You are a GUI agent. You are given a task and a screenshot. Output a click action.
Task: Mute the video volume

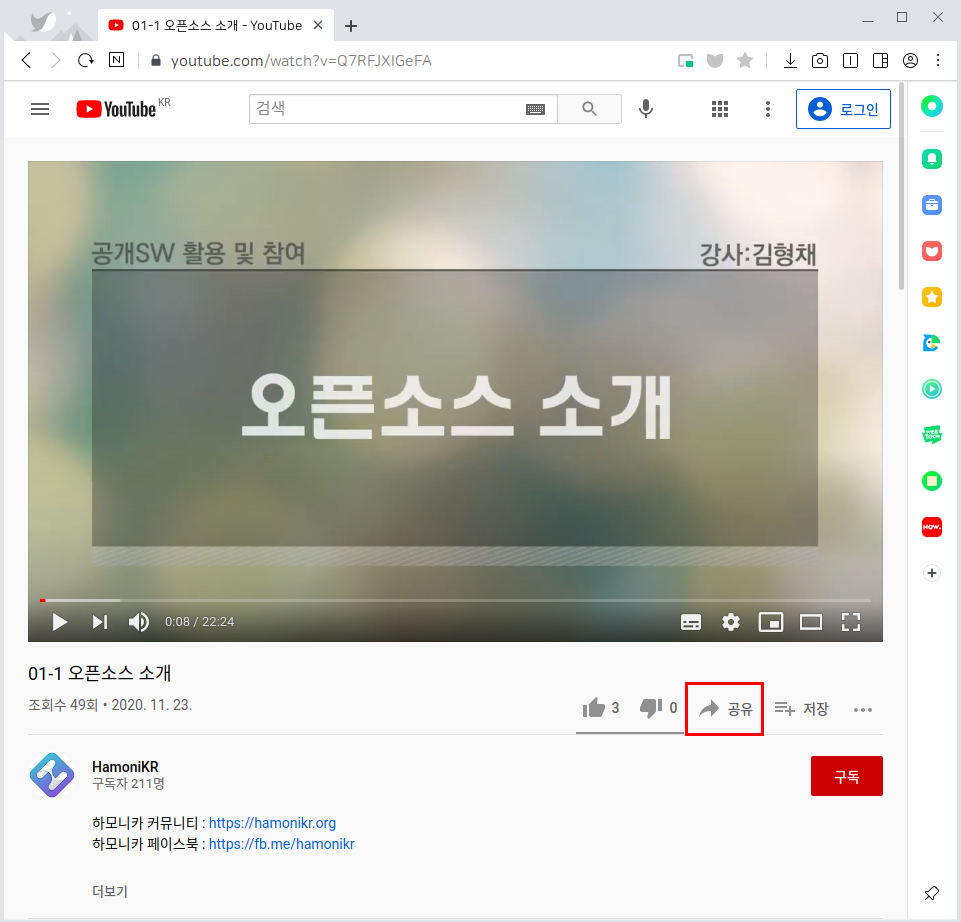pos(139,622)
